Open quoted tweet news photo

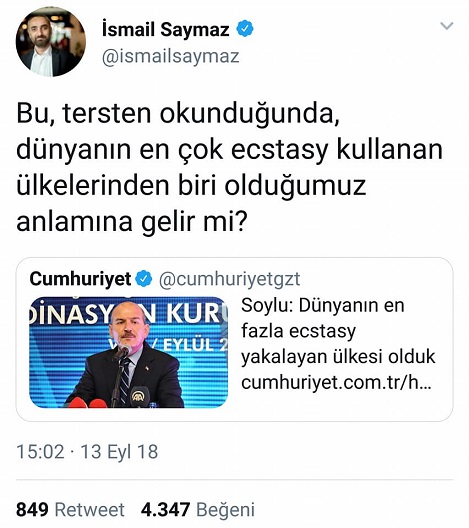[x=129, y=352]
